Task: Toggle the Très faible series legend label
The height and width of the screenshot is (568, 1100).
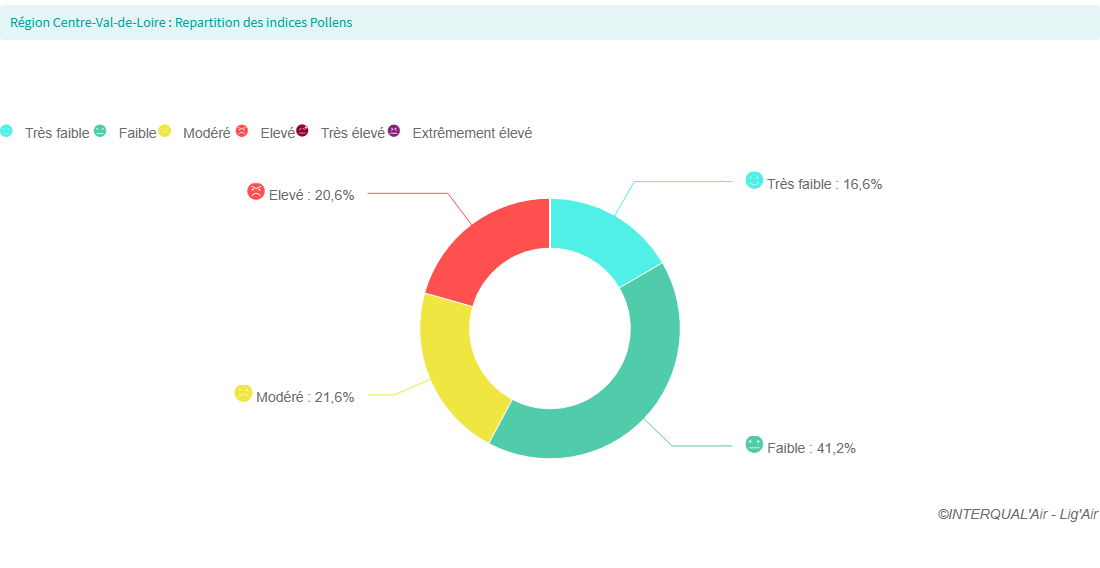Action: tap(57, 133)
